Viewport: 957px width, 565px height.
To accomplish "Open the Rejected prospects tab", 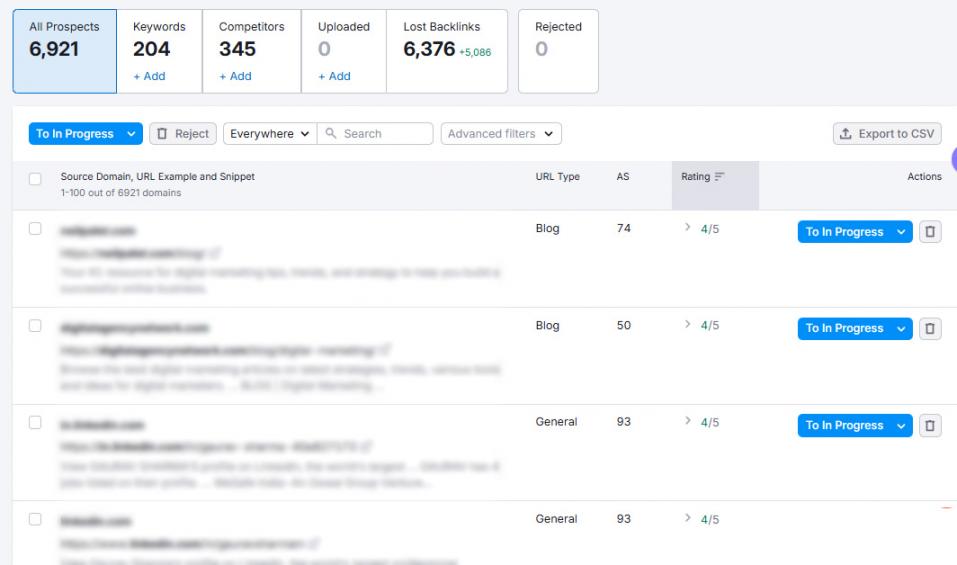I will point(558,51).
